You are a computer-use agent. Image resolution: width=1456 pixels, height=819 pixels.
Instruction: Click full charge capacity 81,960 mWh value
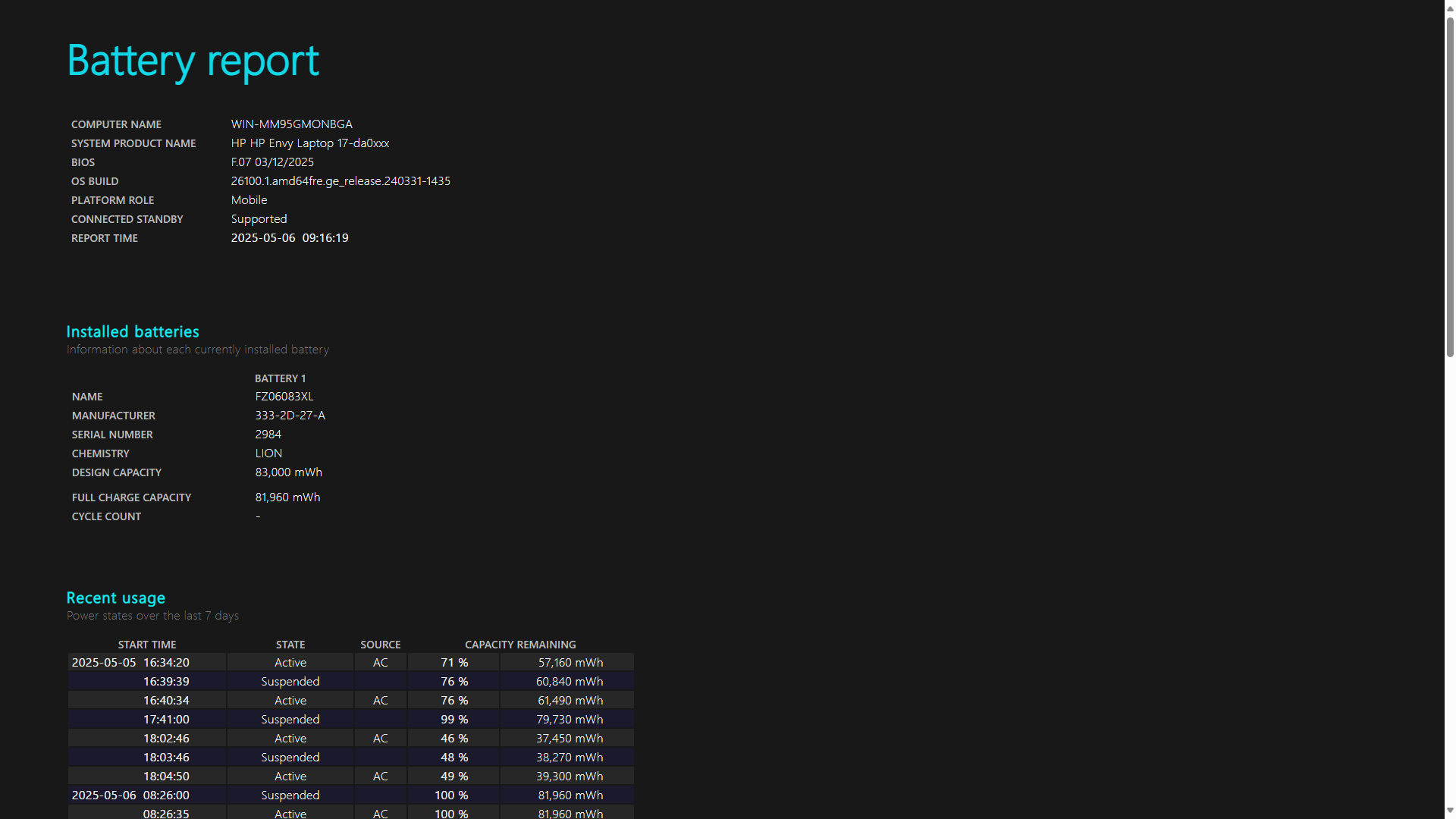tap(287, 497)
